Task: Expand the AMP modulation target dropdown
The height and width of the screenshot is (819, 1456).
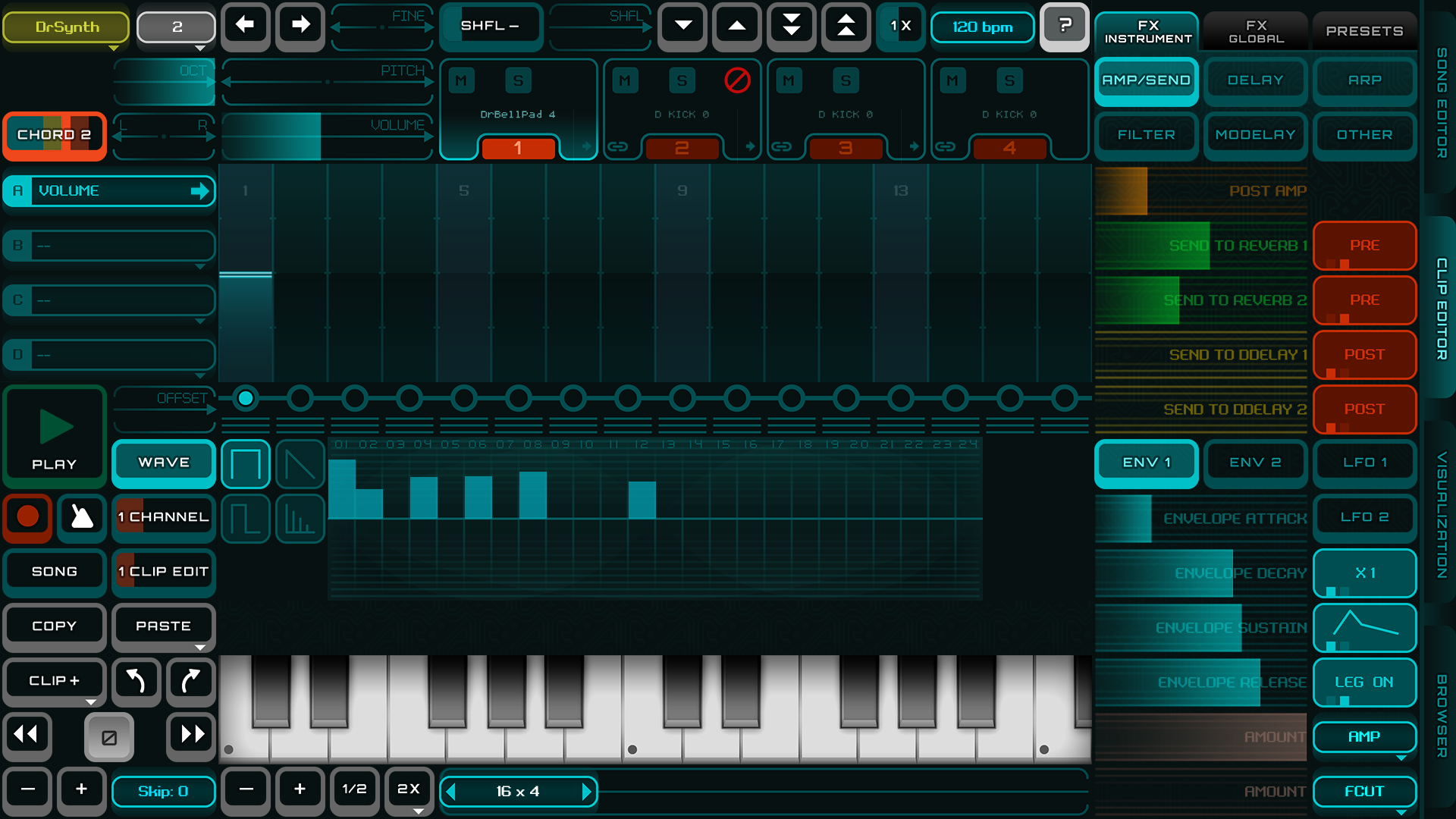Action: (1363, 737)
